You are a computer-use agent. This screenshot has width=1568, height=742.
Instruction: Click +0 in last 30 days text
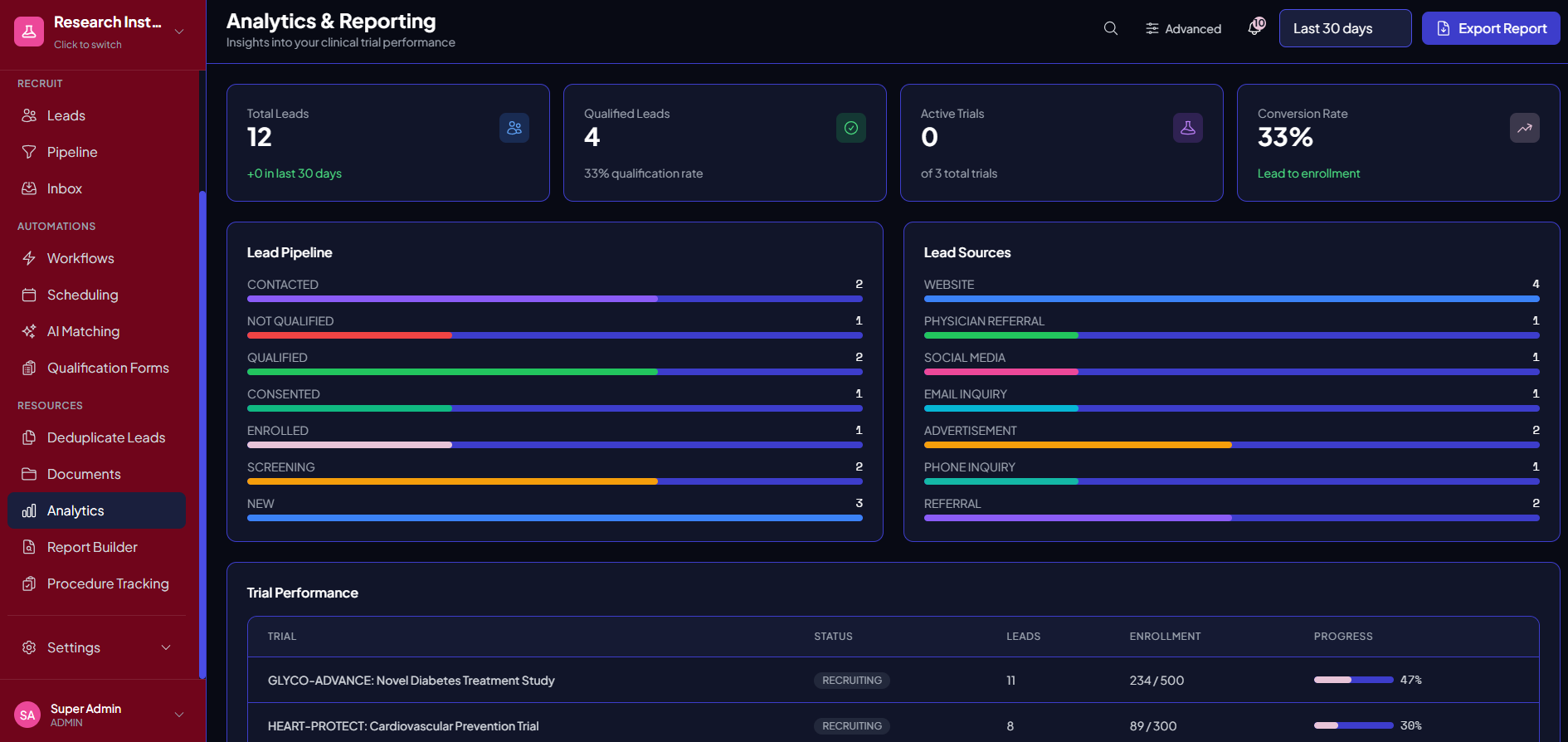click(295, 173)
